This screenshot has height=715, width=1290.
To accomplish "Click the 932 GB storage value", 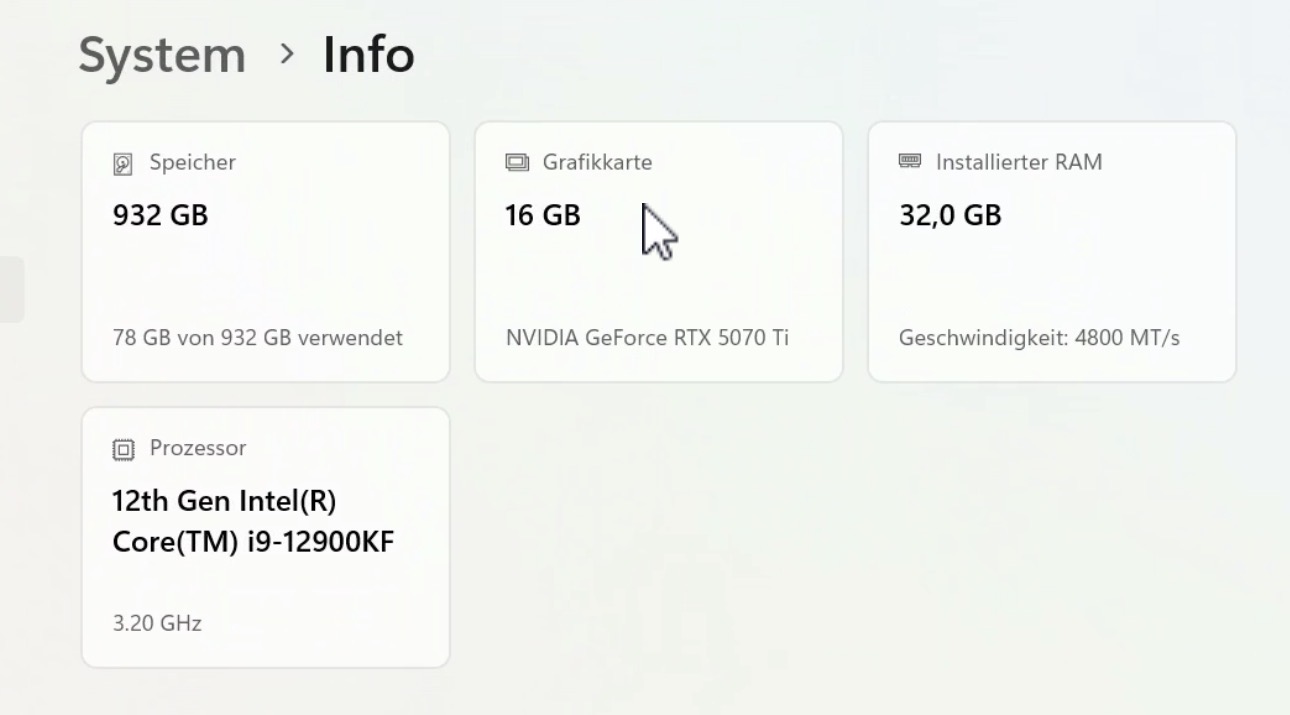I will (x=160, y=215).
